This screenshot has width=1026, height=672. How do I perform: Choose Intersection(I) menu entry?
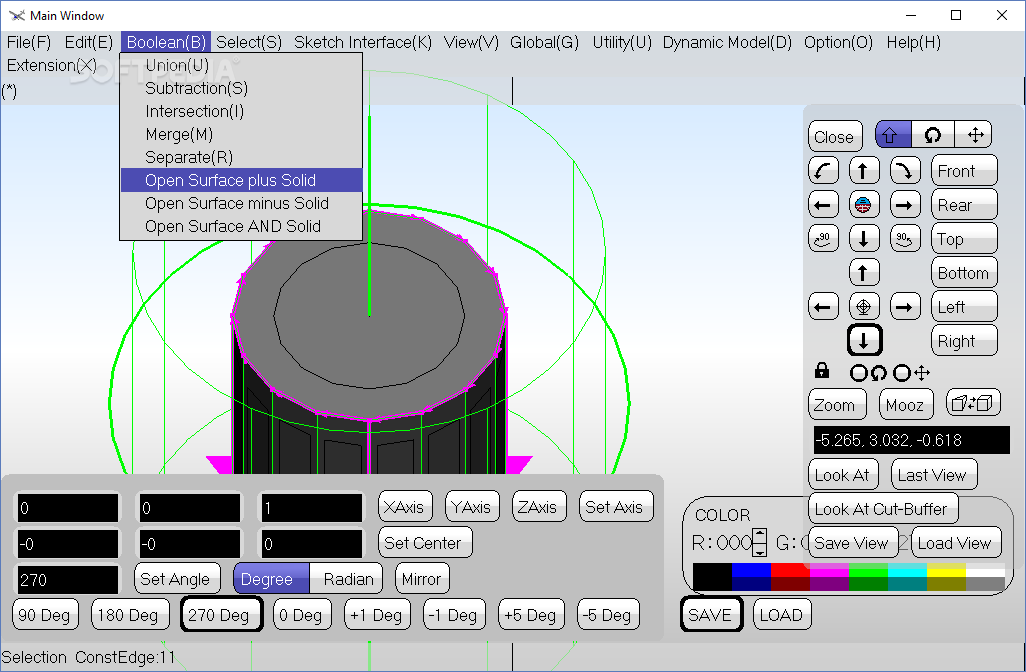[x=241, y=111]
